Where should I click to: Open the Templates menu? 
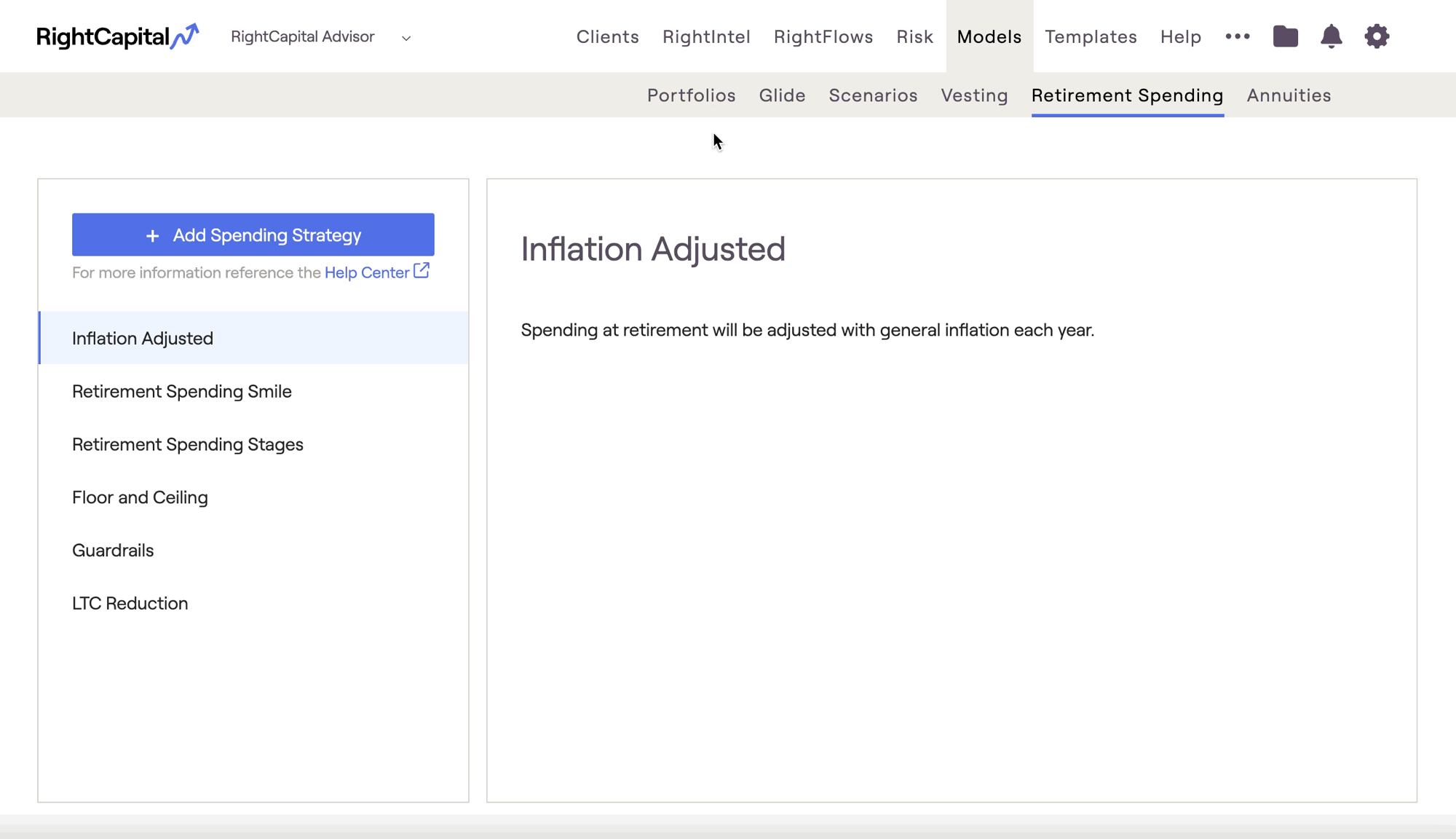[1091, 36]
